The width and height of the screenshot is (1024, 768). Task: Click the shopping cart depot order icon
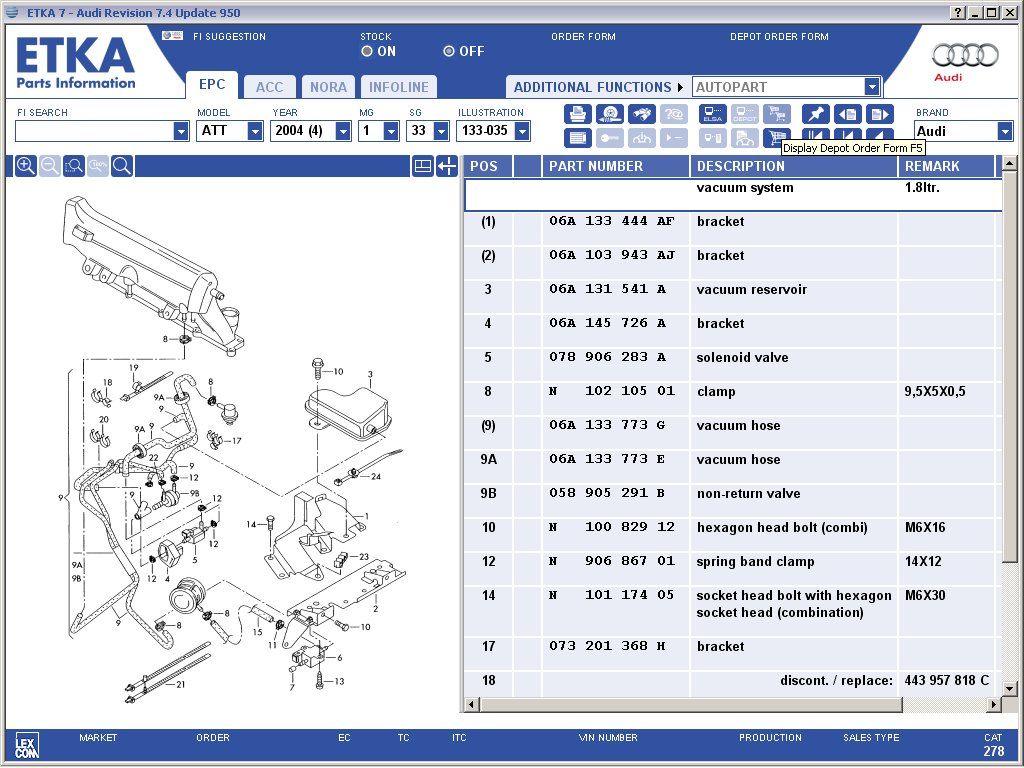(776, 138)
